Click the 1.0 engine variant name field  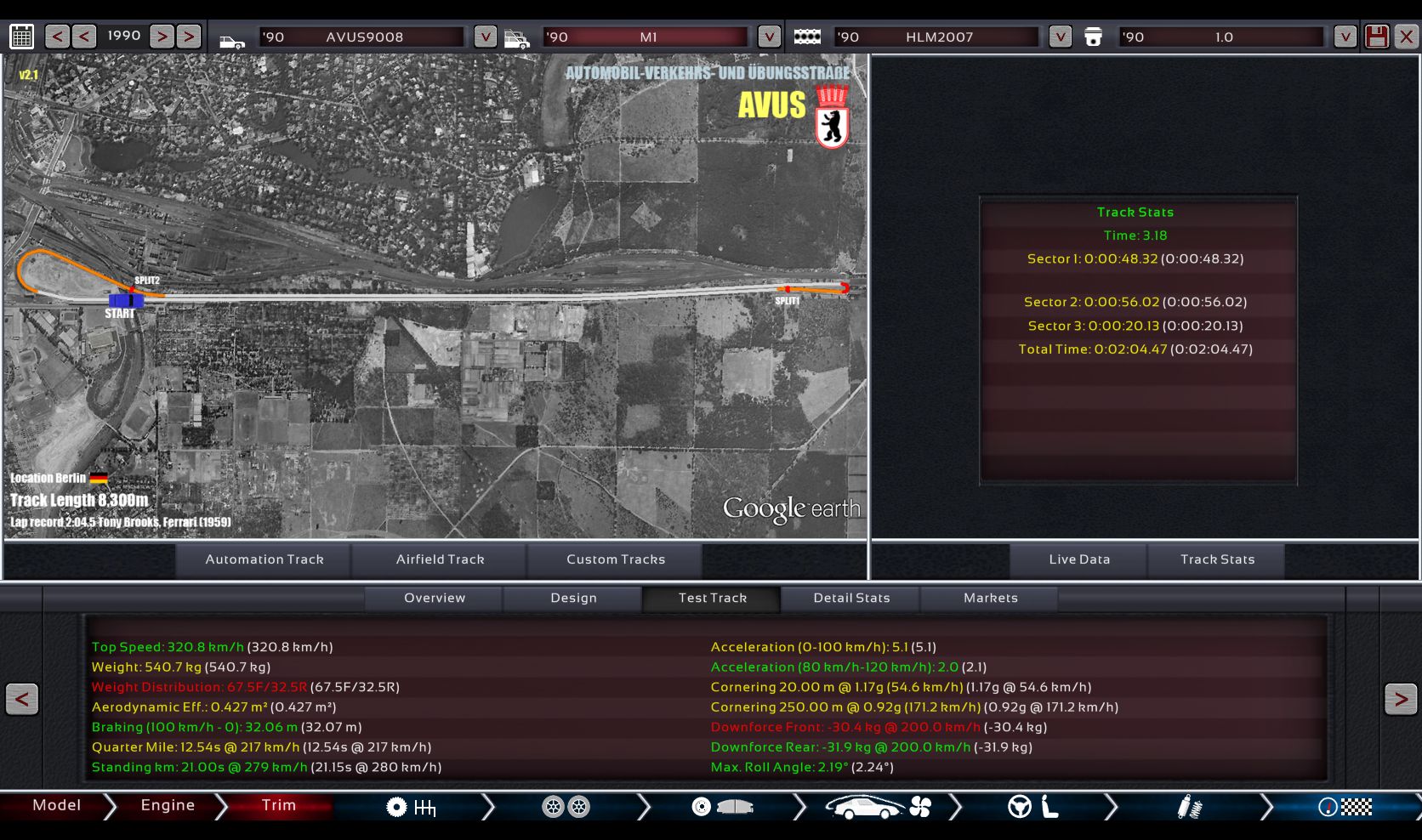[1222, 37]
